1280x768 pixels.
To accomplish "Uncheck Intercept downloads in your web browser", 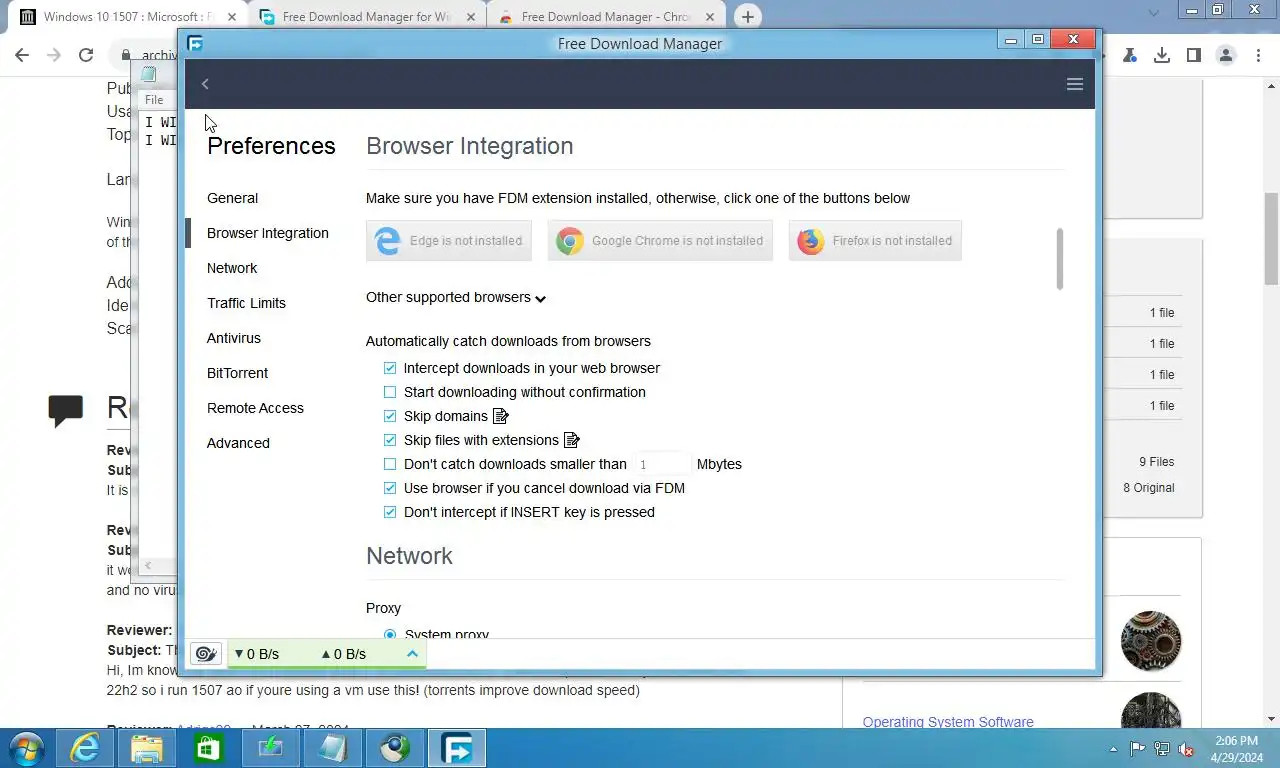I will click(390, 368).
